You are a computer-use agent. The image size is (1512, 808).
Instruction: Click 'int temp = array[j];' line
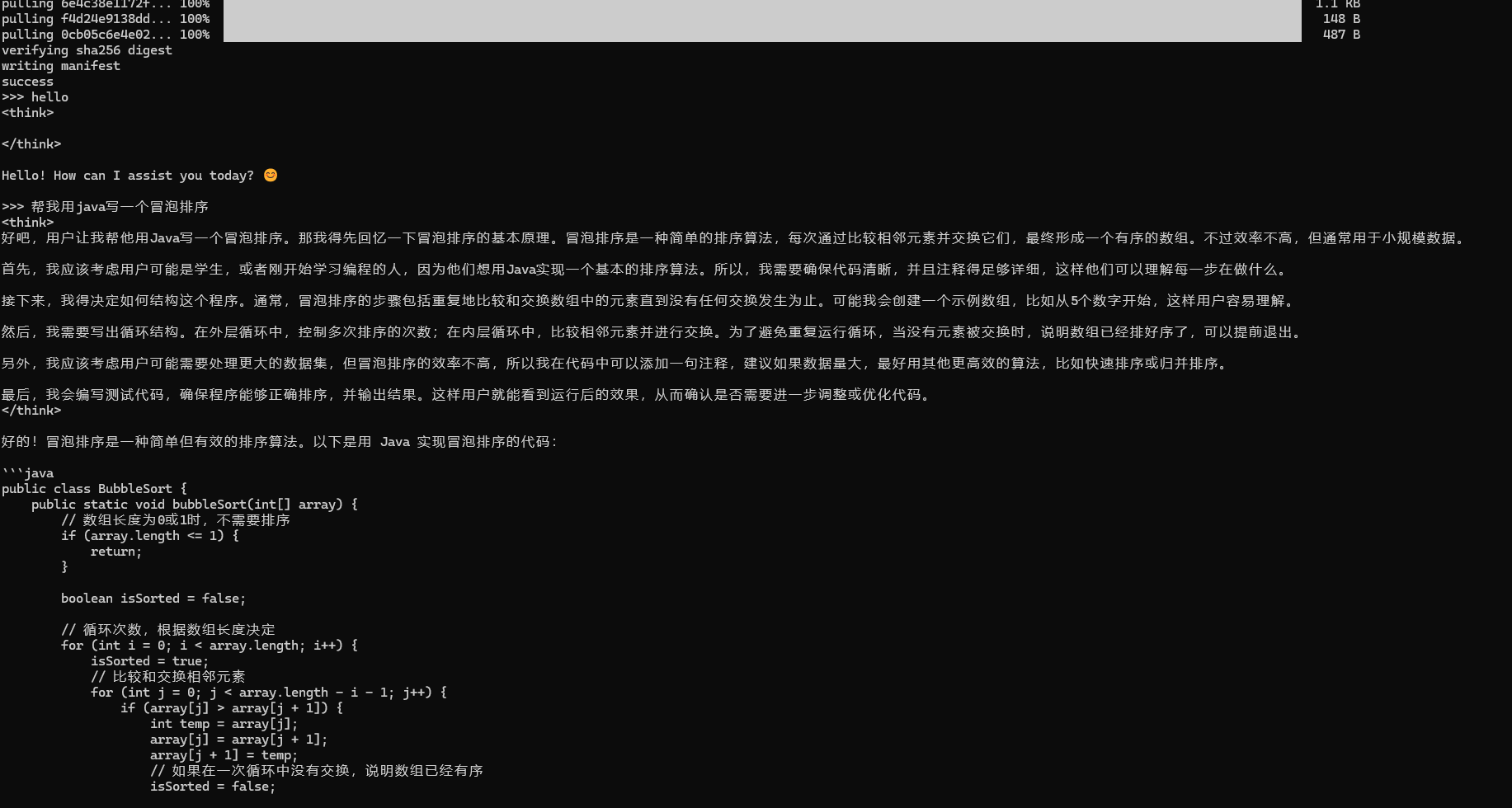(224, 724)
